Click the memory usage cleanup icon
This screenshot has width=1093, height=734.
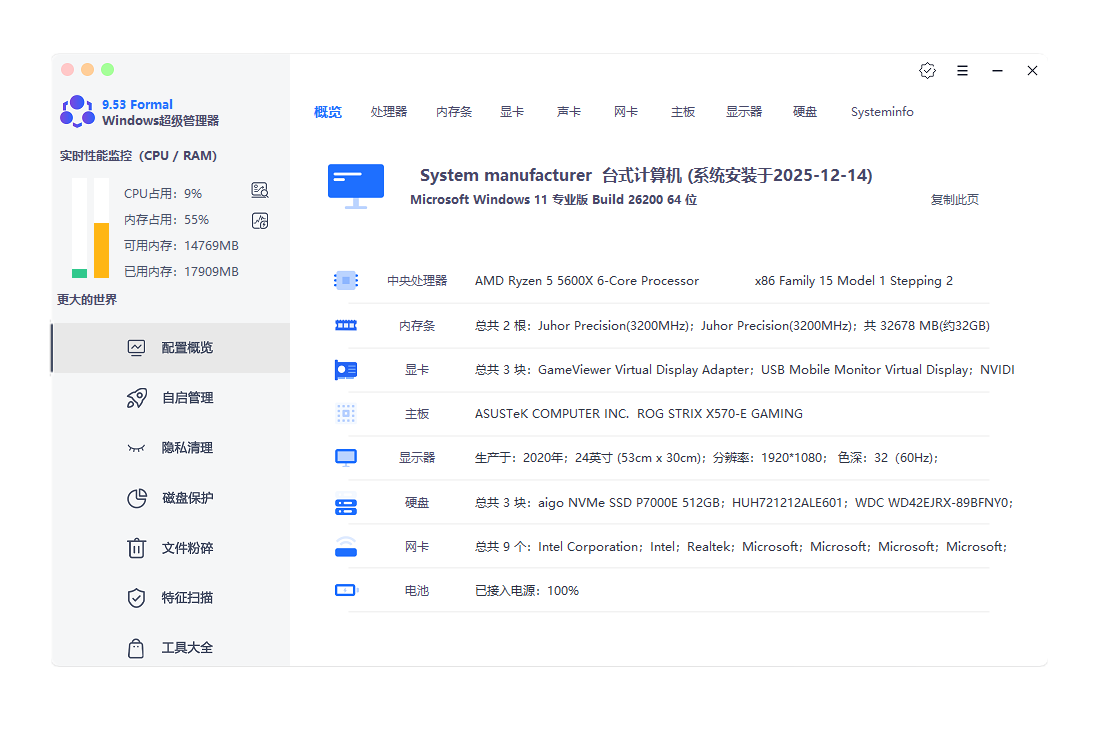(260, 221)
